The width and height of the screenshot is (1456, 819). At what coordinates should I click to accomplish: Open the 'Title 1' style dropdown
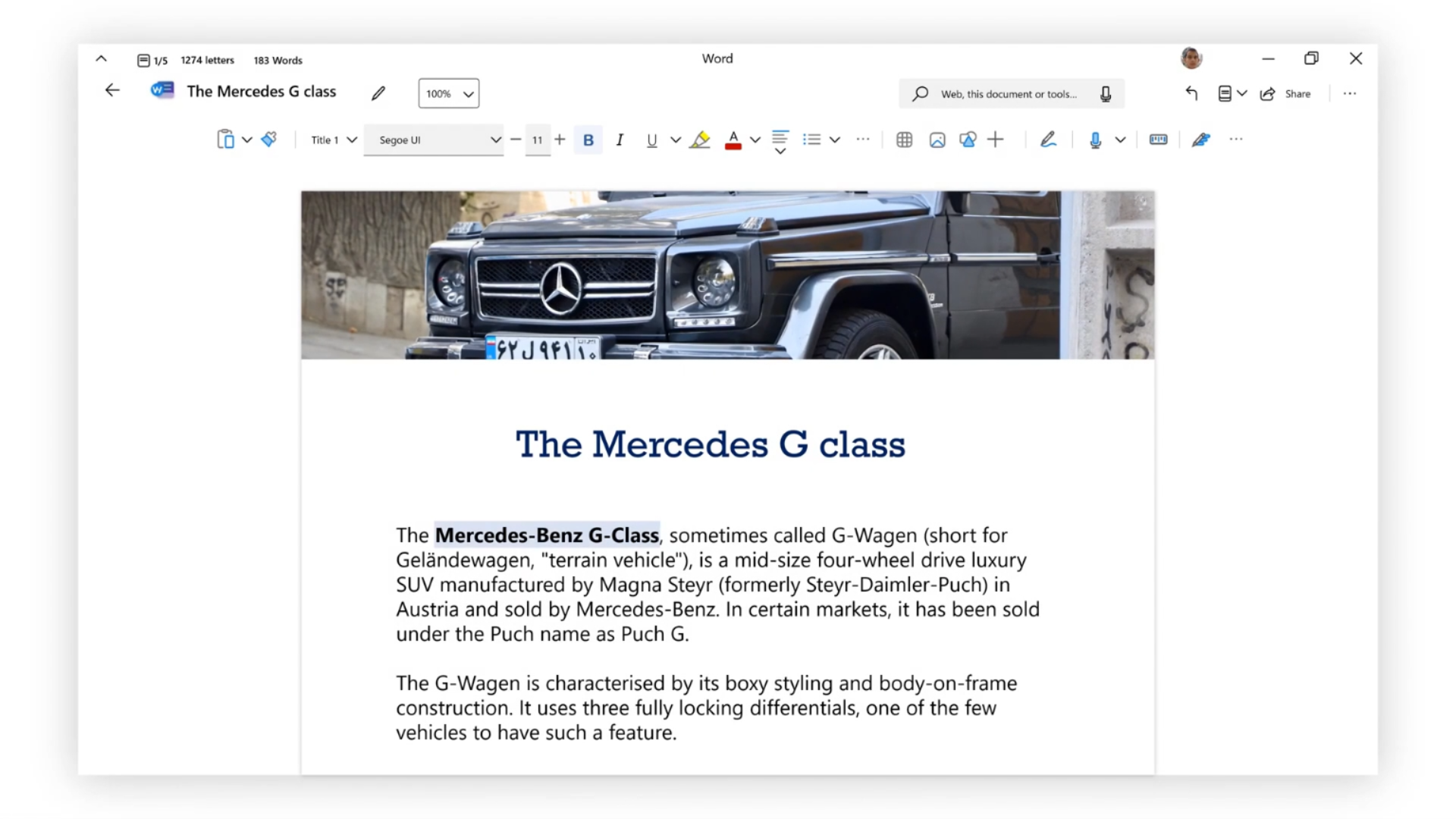click(x=334, y=140)
